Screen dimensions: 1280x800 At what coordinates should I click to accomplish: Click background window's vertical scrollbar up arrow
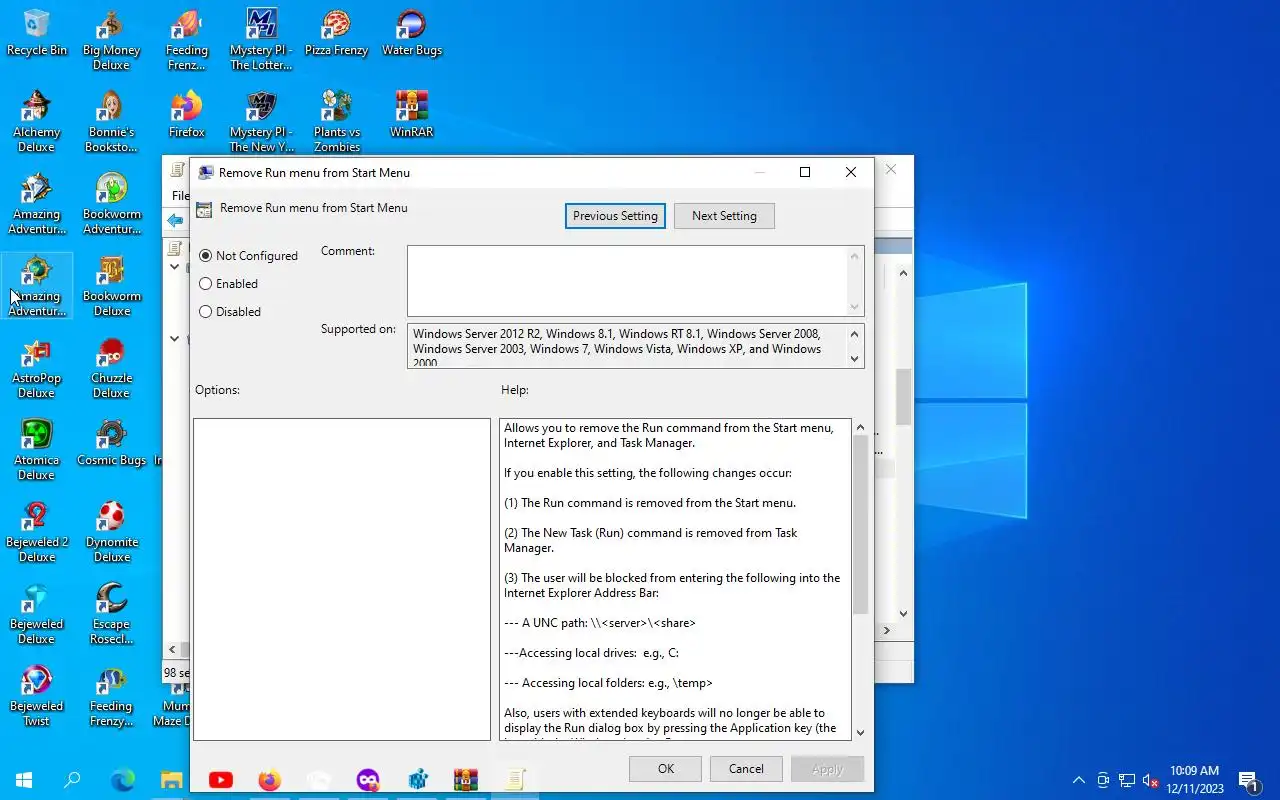[903, 273]
